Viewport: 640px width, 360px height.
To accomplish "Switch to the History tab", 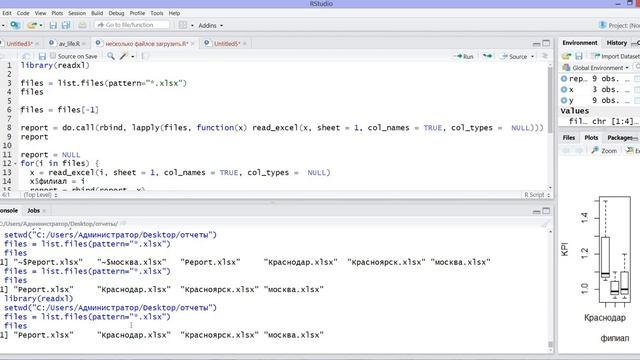I will tap(616, 43).
